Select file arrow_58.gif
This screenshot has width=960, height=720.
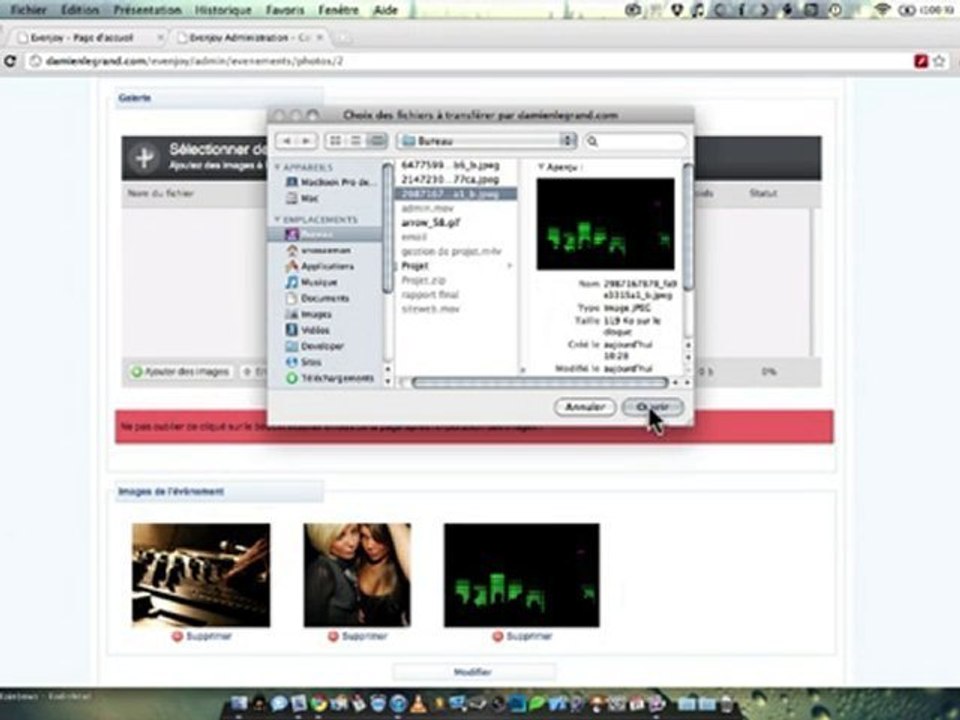(430, 223)
